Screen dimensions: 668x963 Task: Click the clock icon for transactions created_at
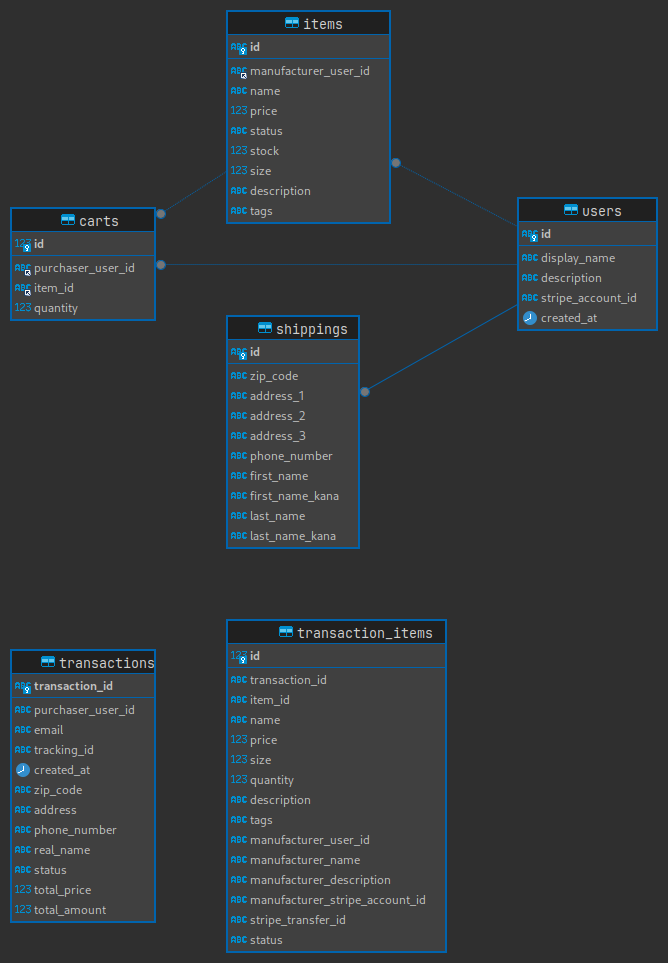tap(23, 770)
